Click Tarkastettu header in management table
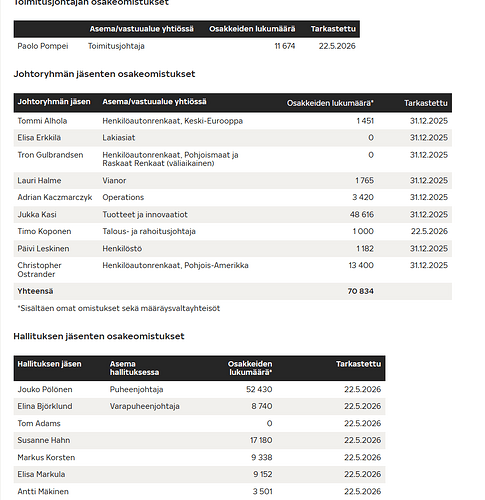This screenshot has width=485, height=500. 426,103
